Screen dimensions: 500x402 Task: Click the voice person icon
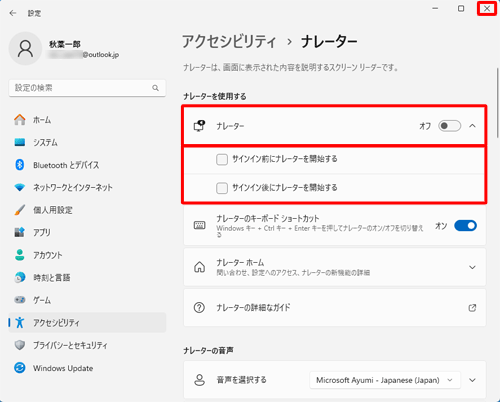tap(199, 380)
